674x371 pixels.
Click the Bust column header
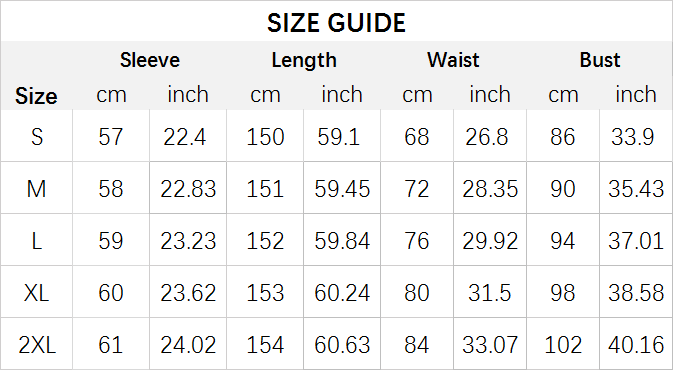click(x=600, y=60)
